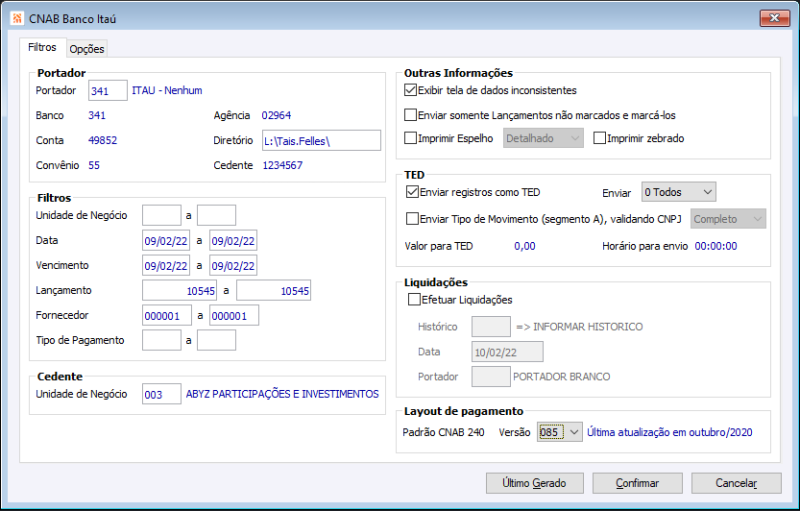The image size is (800, 511).
Task: Click the Liquidações Data field 10/02/22
Action: coord(508,352)
